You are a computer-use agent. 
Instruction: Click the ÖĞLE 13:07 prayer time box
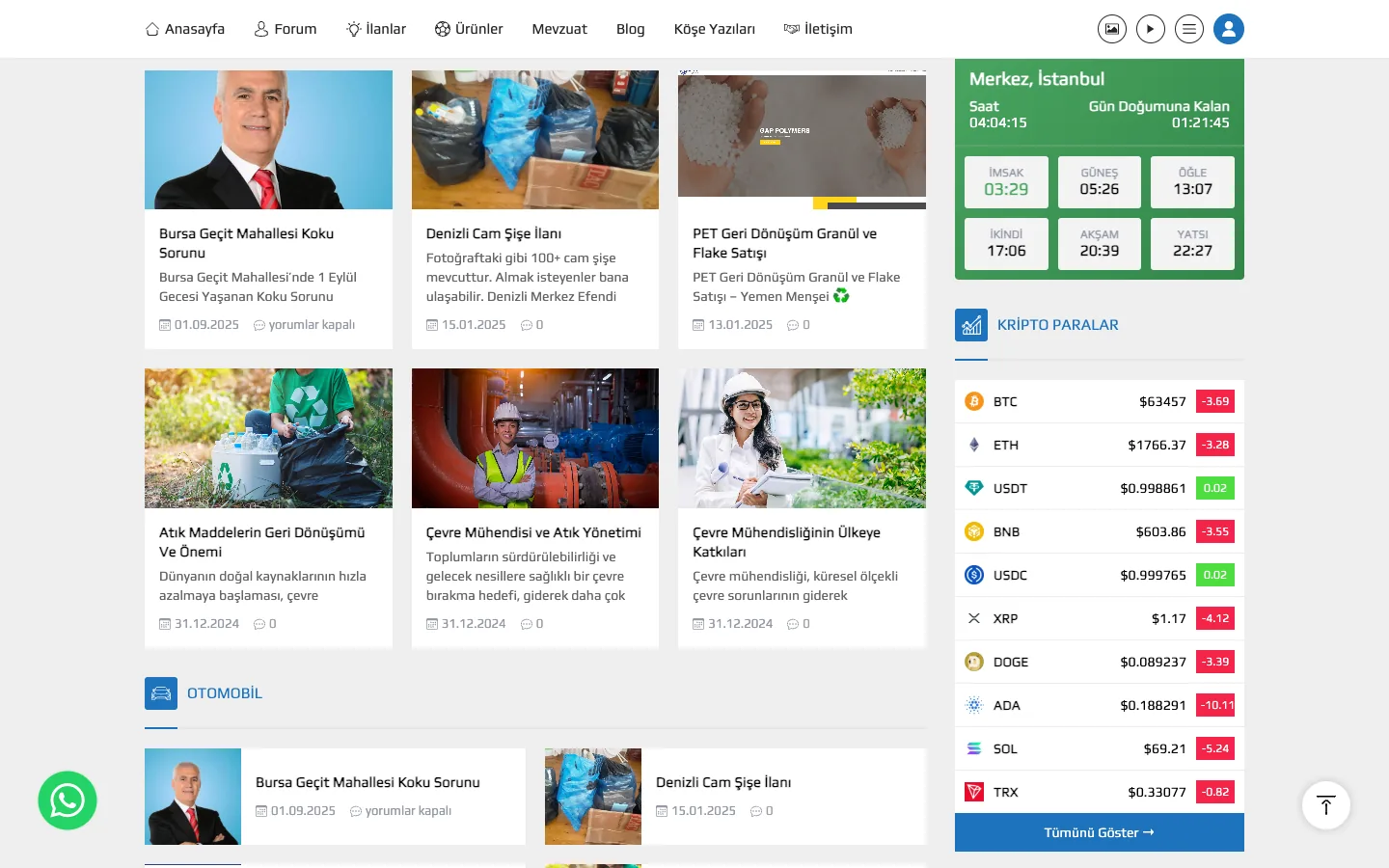1192,182
